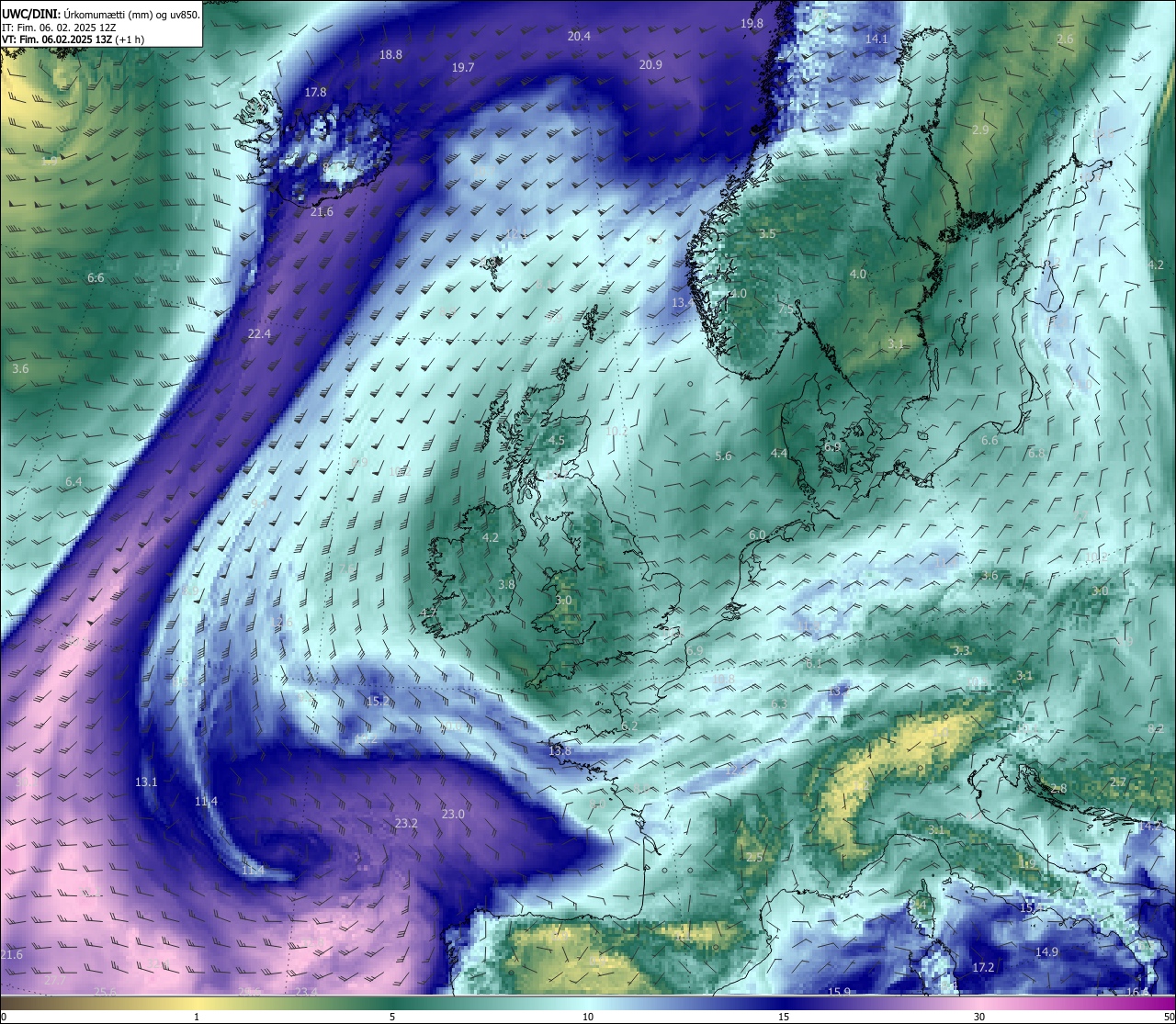Image resolution: width=1176 pixels, height=1024 pixels.
Task: Click the 14.9 value label
Action: (x=1046, y=951)
